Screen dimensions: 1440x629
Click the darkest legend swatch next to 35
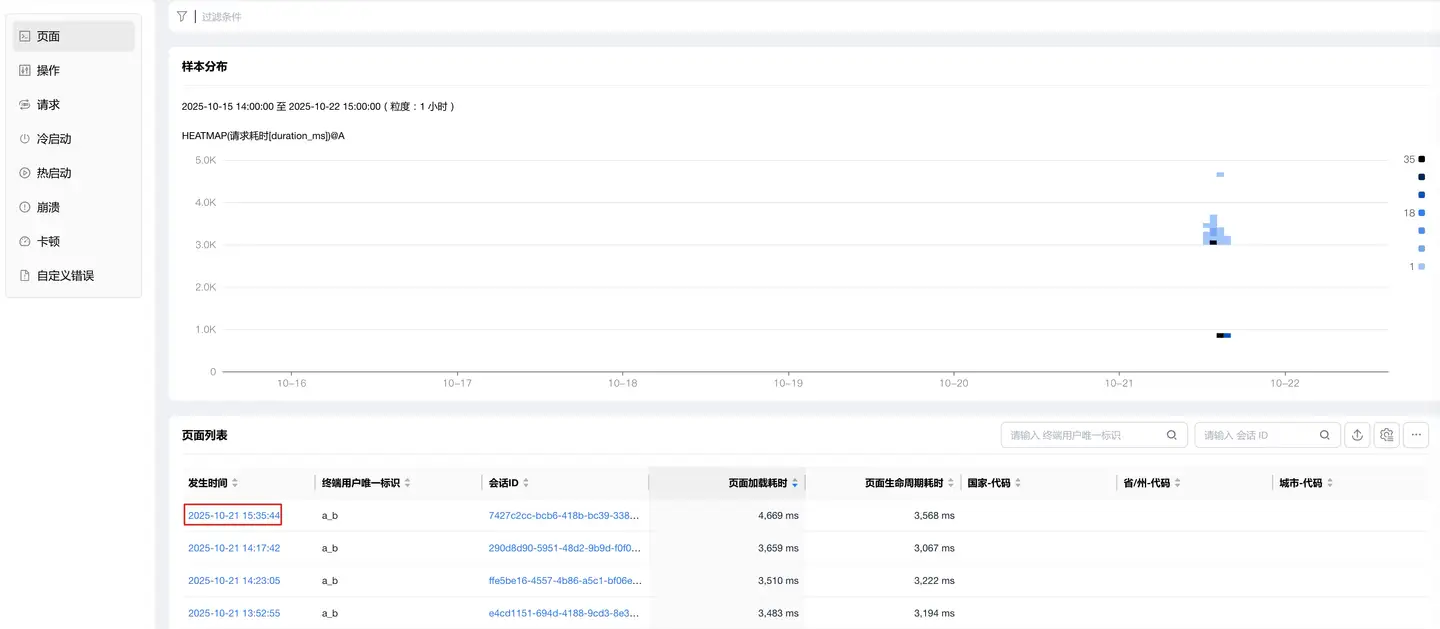pos(1422,159)
